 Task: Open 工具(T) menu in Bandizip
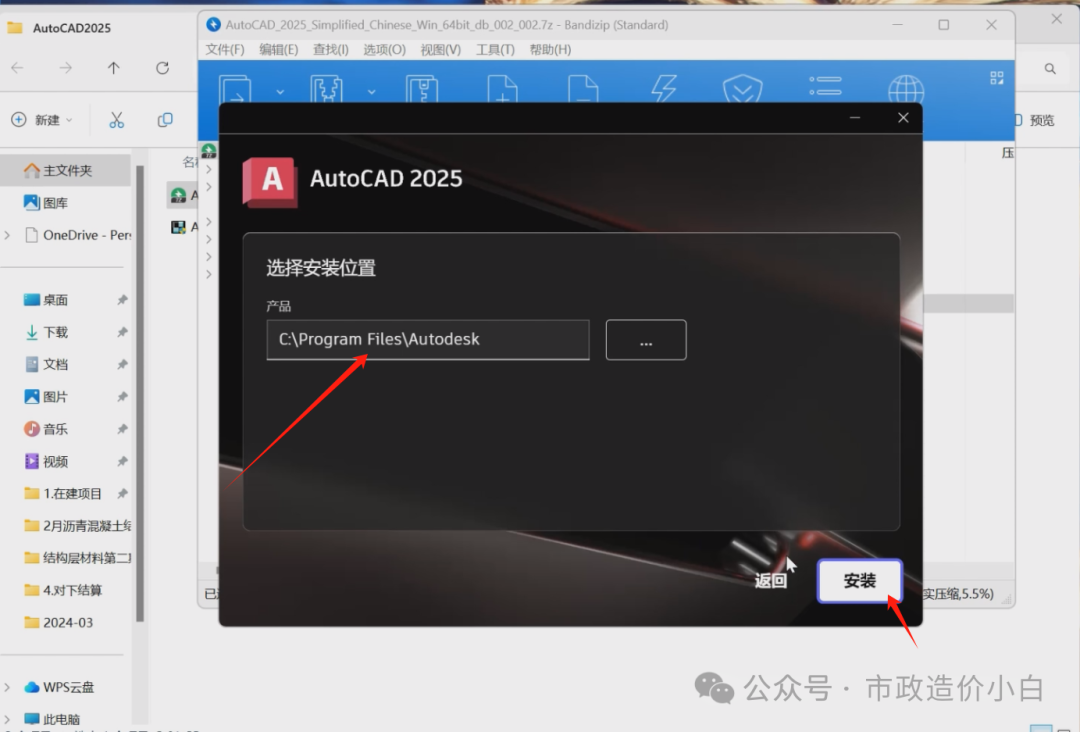click(x=495, y=50)
